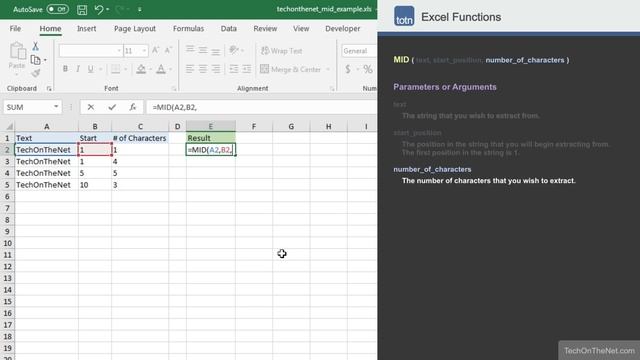
Task: Click the Cancel X in formula bar
Action: pyautogui.click(x=91, y=107)
